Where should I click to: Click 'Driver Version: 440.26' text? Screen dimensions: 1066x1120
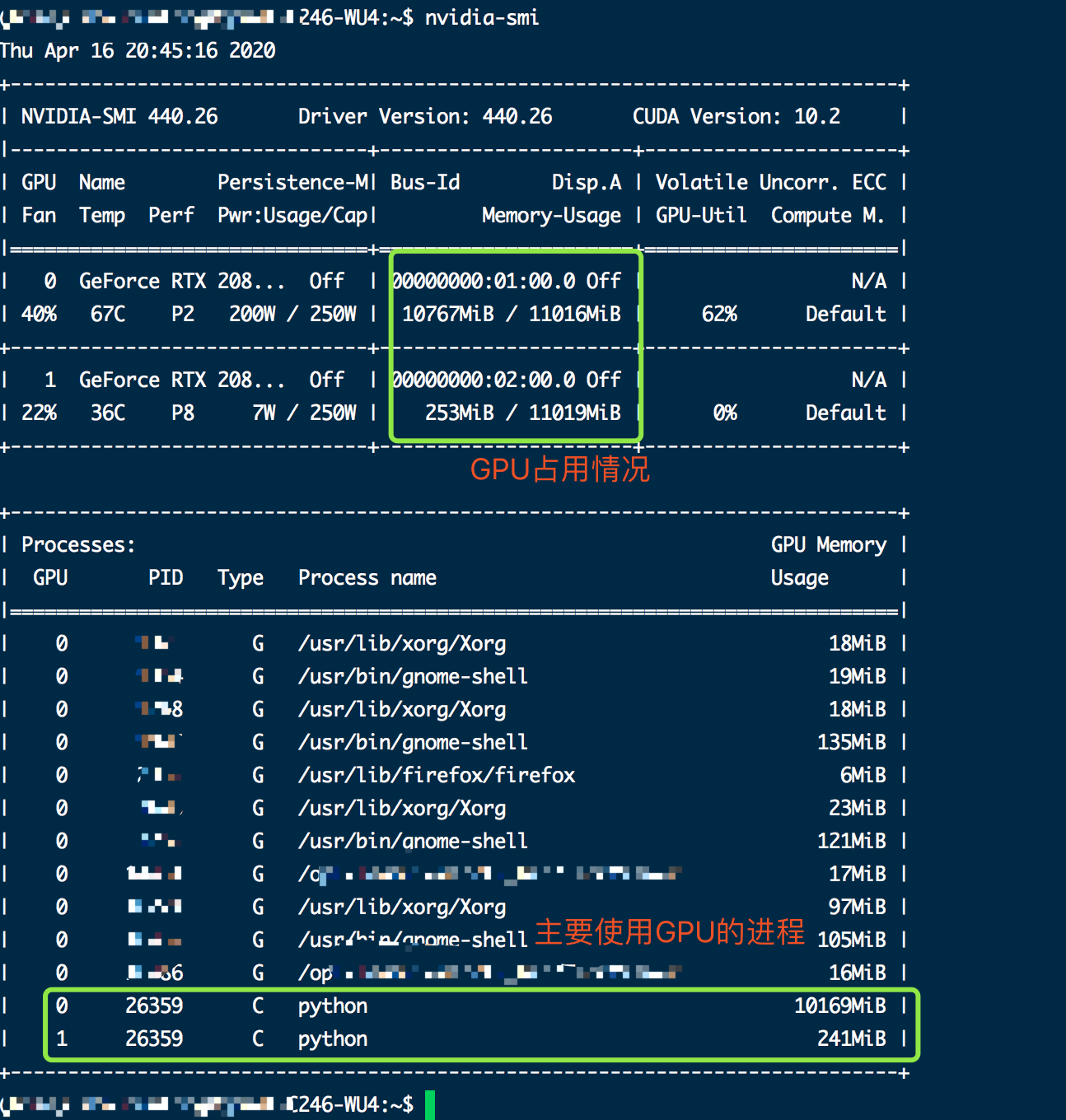tap(425, 116)
